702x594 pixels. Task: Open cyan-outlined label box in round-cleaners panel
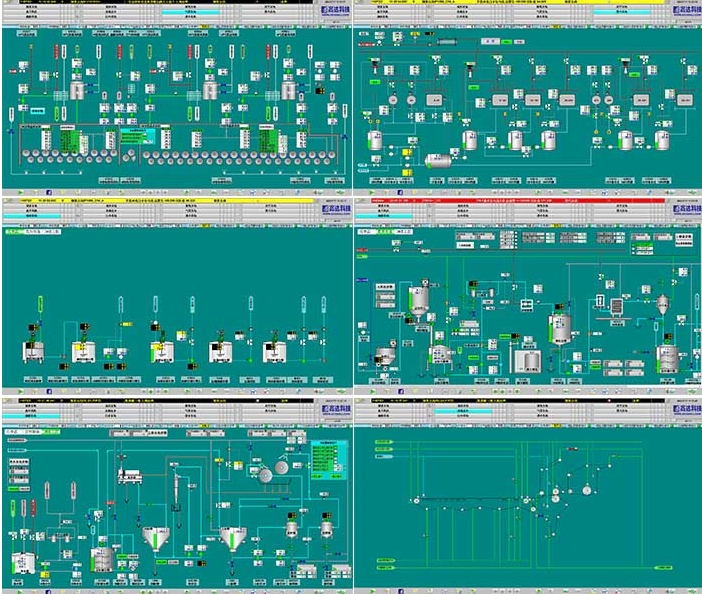tap(38, 111)
